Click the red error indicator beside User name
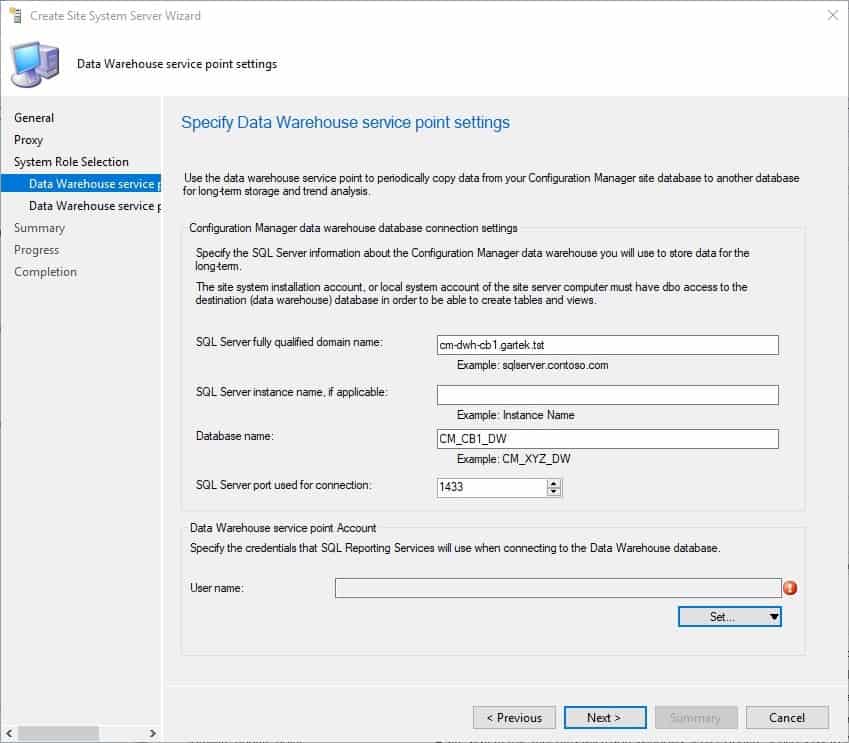Viewport: 849px width, 743px height. 790,588
